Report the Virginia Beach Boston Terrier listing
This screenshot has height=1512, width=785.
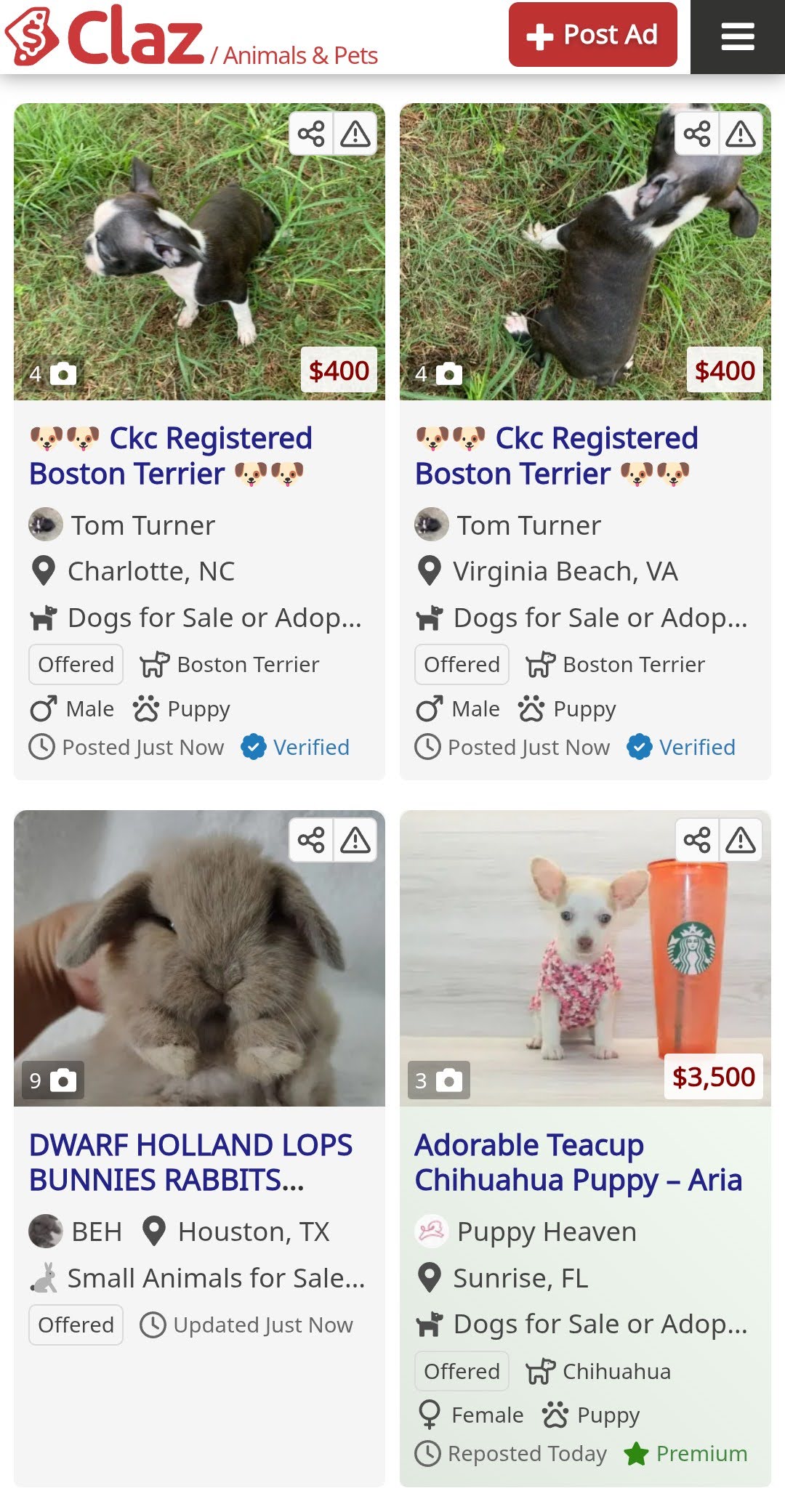[741, 134]
